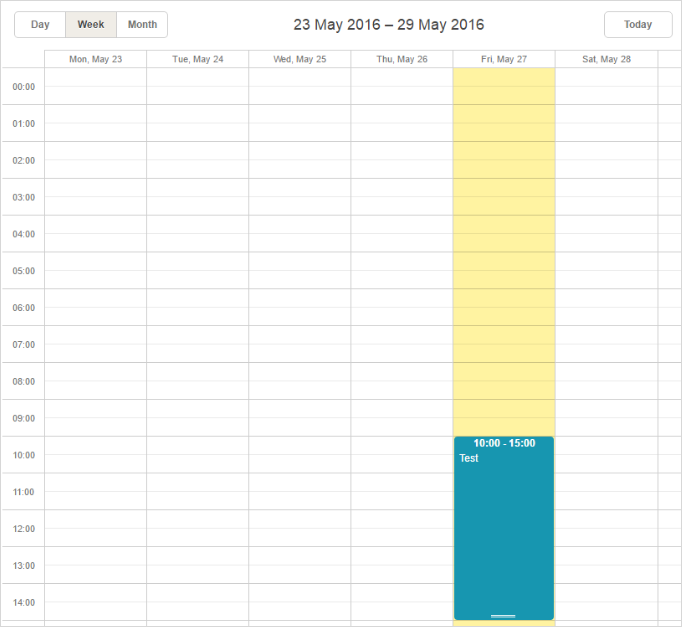Click the 23 May 2016 – 29 May 2016 title
Image resolution: width=682 pixels, height=627 pixels.
pyautogui.click(x=388, y=24)
